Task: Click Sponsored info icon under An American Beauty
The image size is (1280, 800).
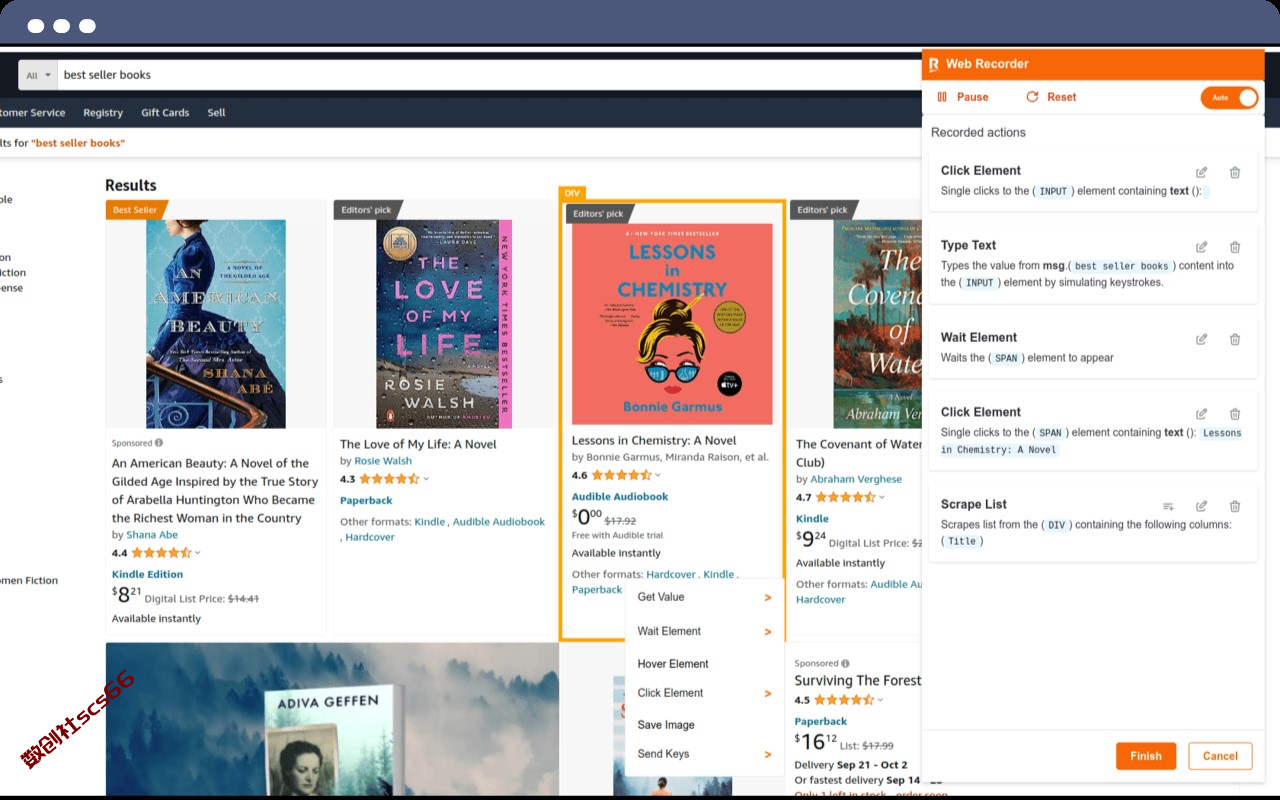Action: pyautogui.click(x=159, y=443)
